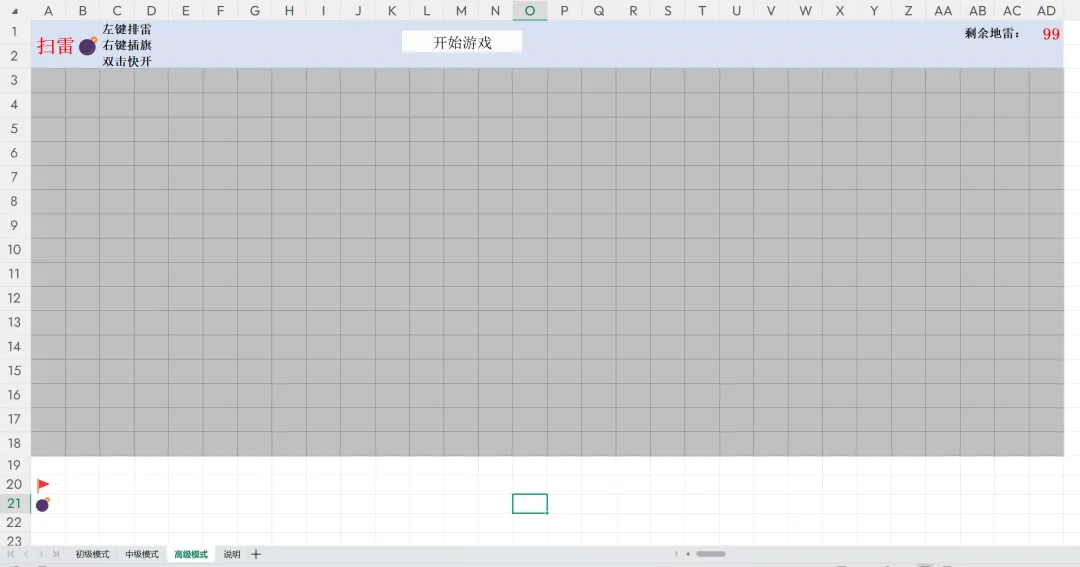
Task: Go to the previous sheet using the nav arrow
Action: coord(25,554)
